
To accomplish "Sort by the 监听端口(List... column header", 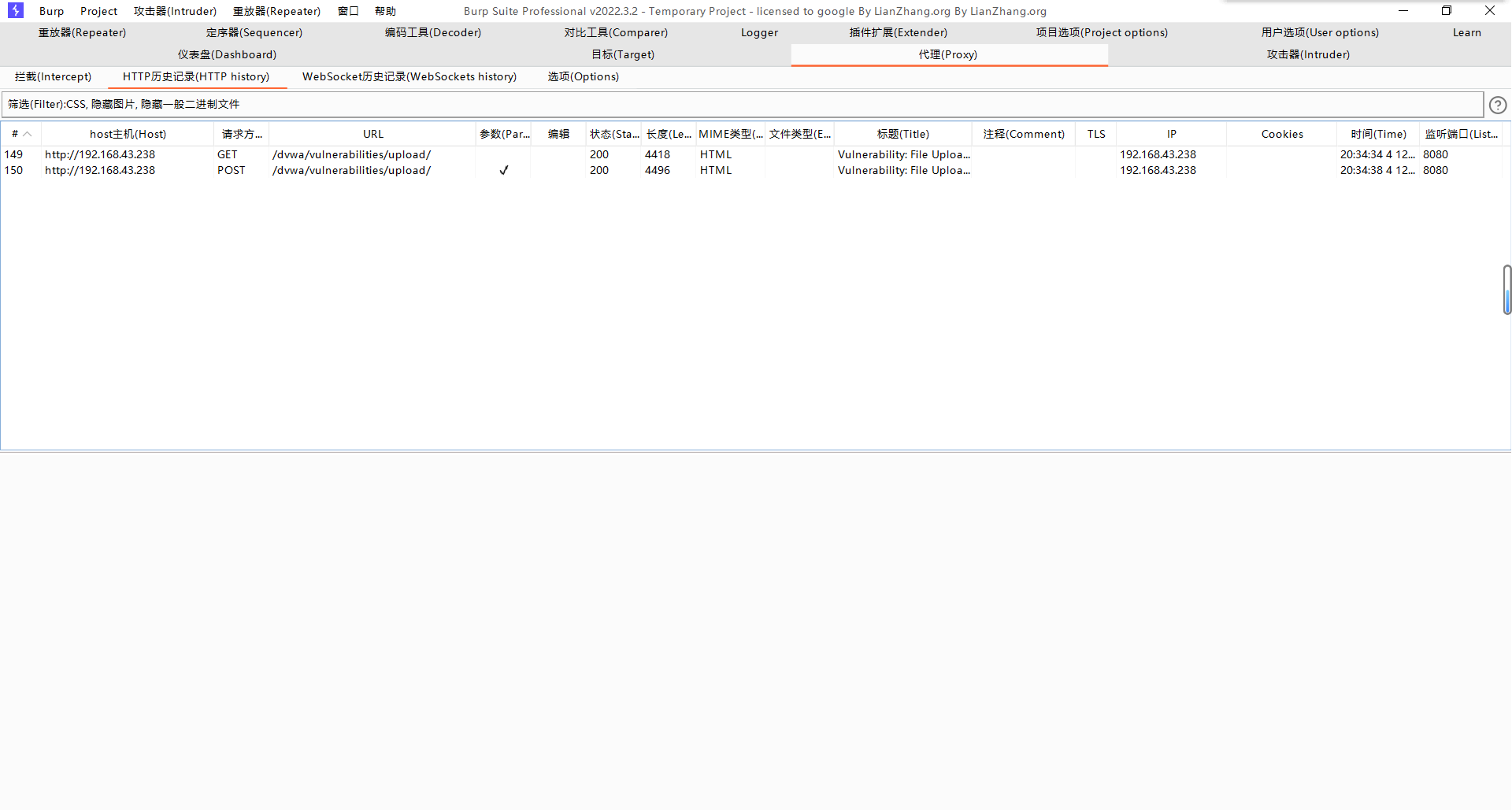I will point(1462,134).
